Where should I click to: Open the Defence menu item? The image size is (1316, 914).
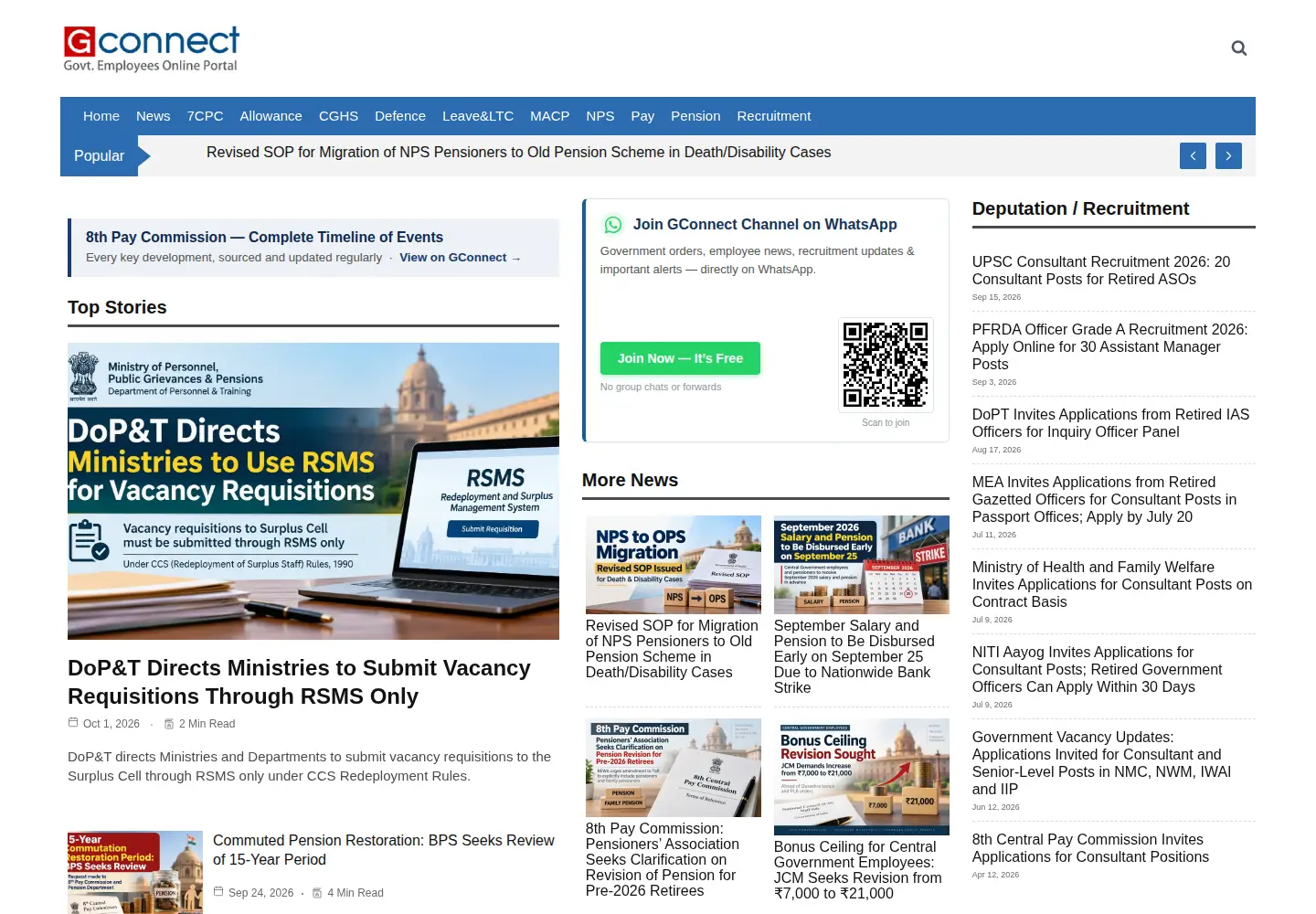pyautogui.click(x=400, y=116)
